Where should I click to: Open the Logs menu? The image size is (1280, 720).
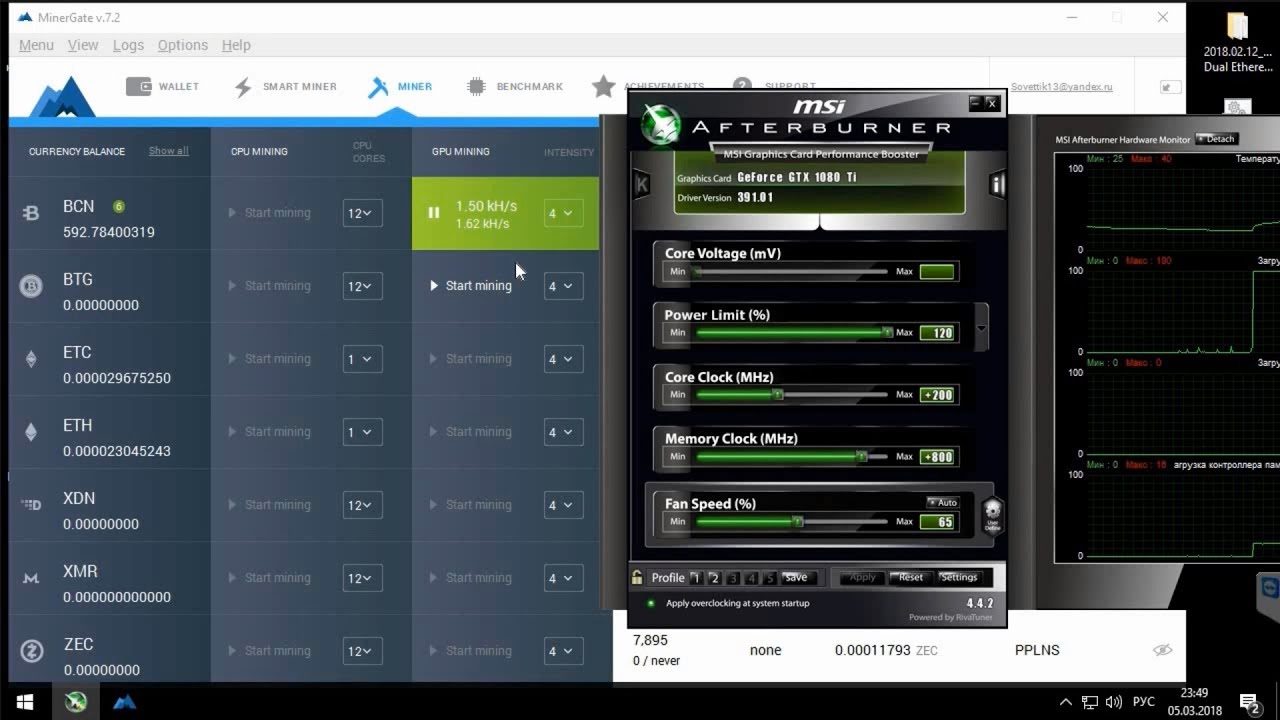tap(128, 45)
